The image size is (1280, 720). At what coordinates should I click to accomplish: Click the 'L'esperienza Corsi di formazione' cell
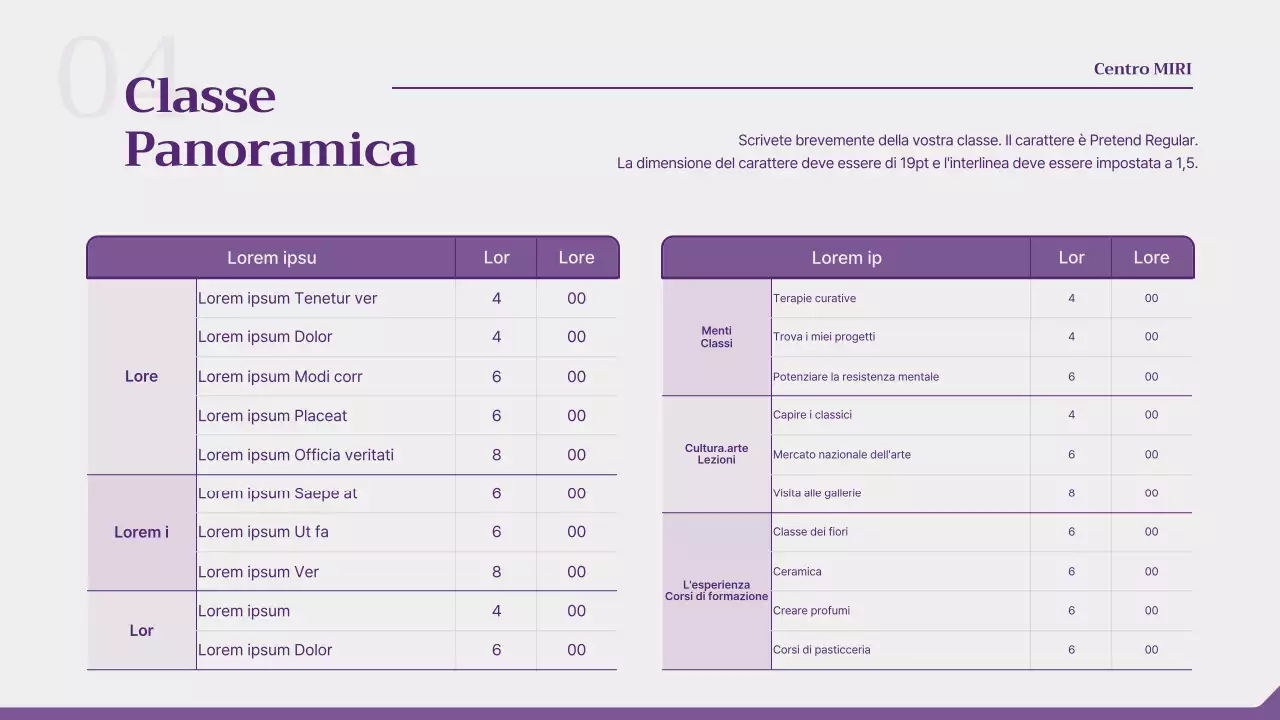[x=716, y=590]
